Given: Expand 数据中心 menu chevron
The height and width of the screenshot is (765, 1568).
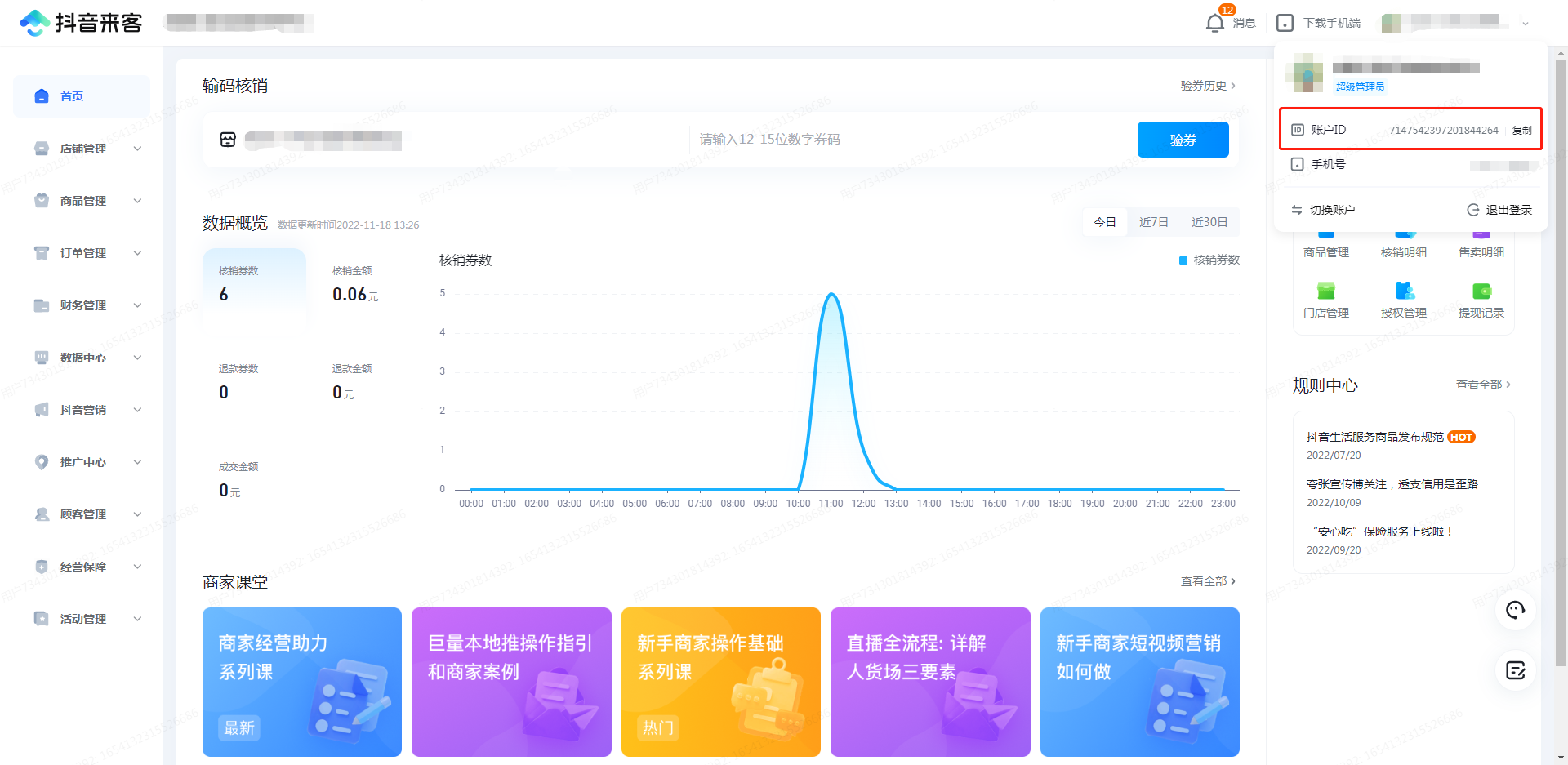Looking at the screenshot, I should coord(137,358).
